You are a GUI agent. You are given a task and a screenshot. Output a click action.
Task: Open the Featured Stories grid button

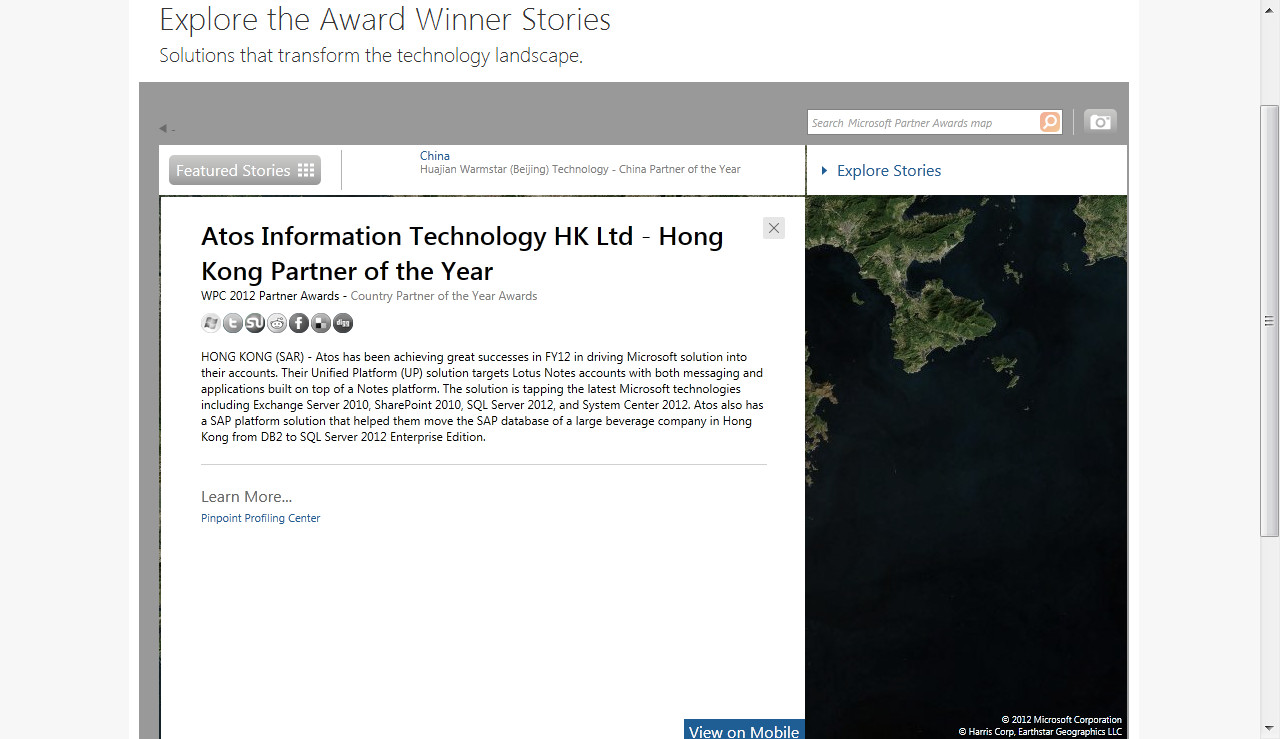click(x=245, y=170)
